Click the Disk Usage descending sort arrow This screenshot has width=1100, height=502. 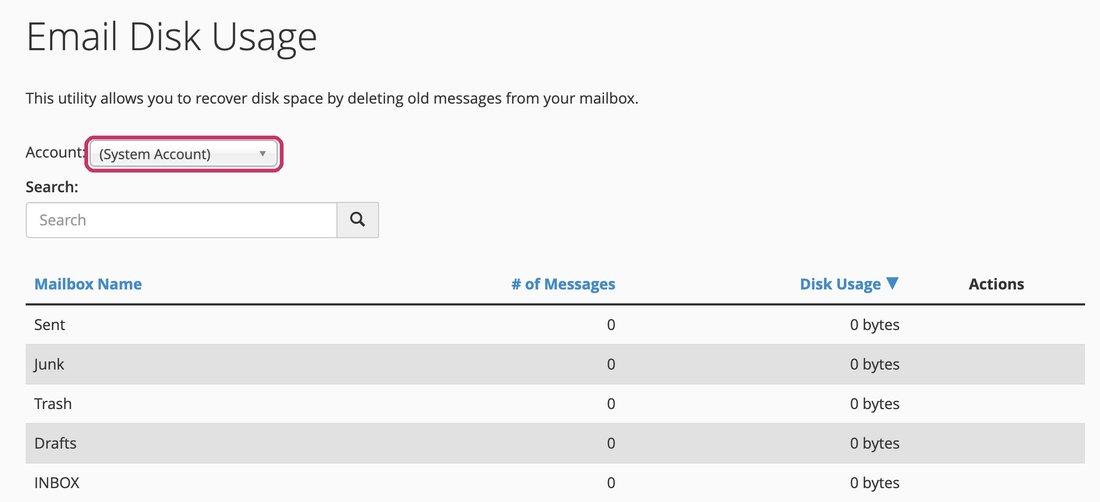click(892, 283)
